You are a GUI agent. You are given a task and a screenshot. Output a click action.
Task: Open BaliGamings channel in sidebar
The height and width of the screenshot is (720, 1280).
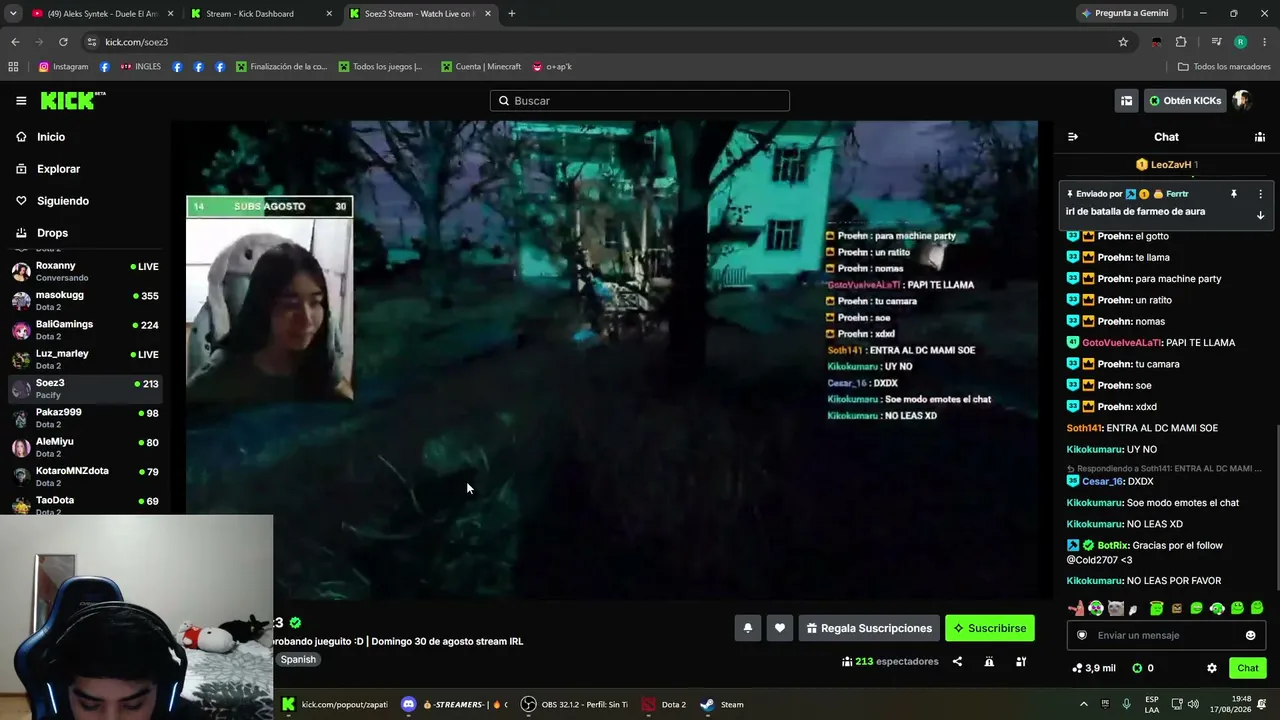(x=85, y=329)
